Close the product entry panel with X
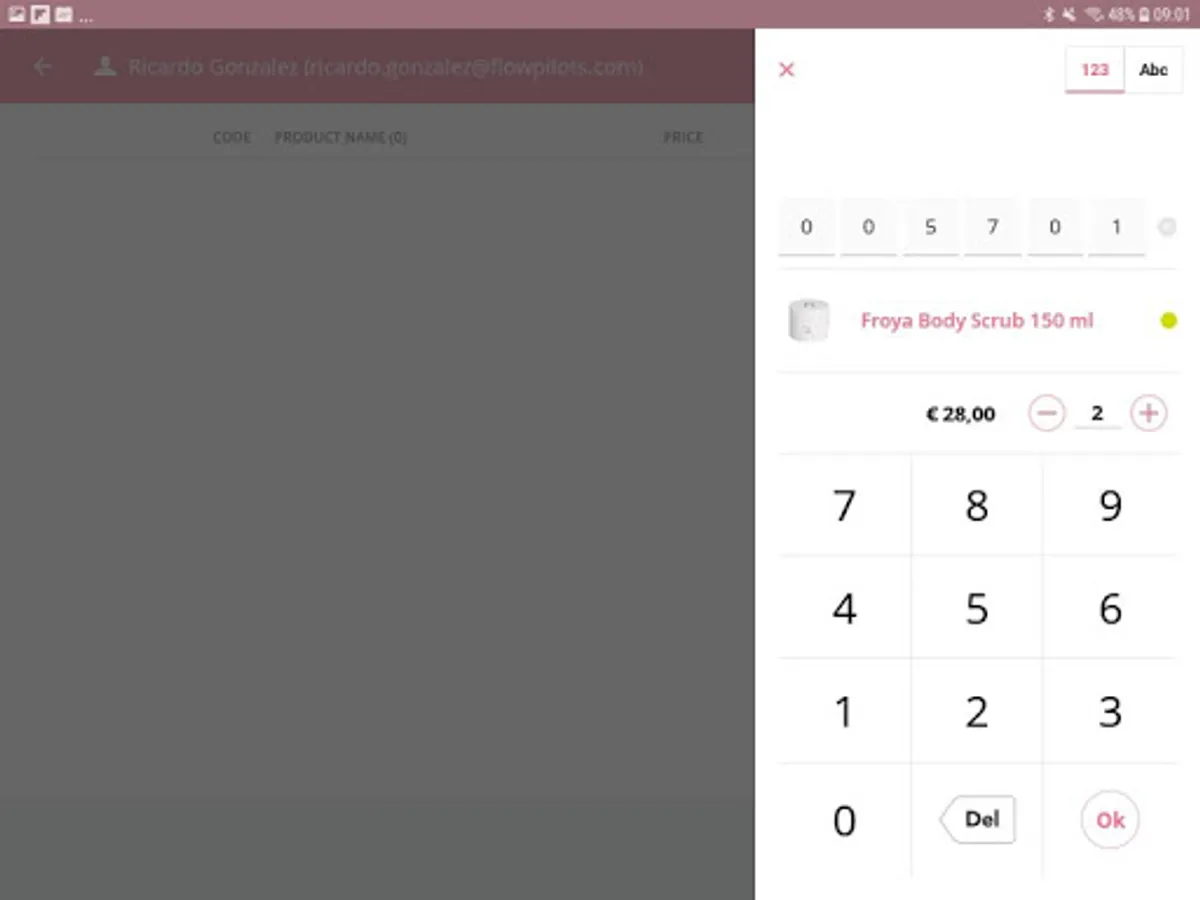This screenshot has height=900, width=1200. point(786,69)
